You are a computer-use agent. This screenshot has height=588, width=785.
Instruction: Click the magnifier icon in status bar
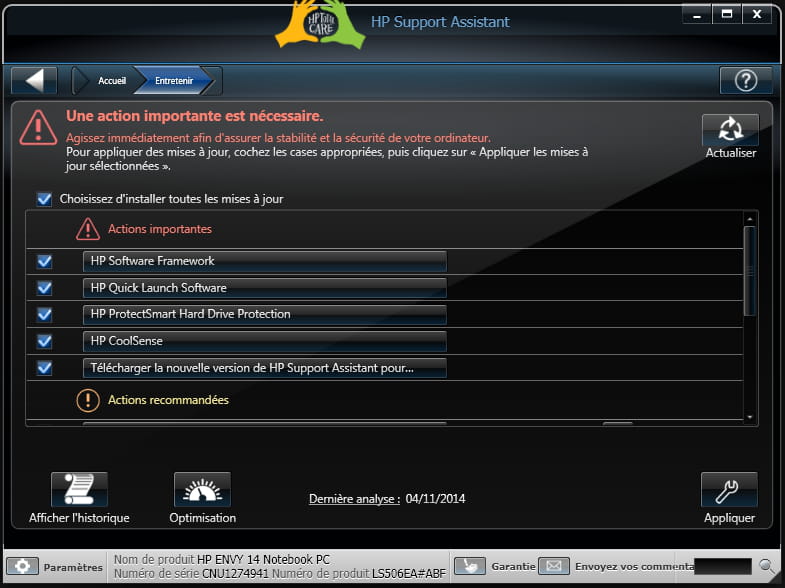[766, 566]
